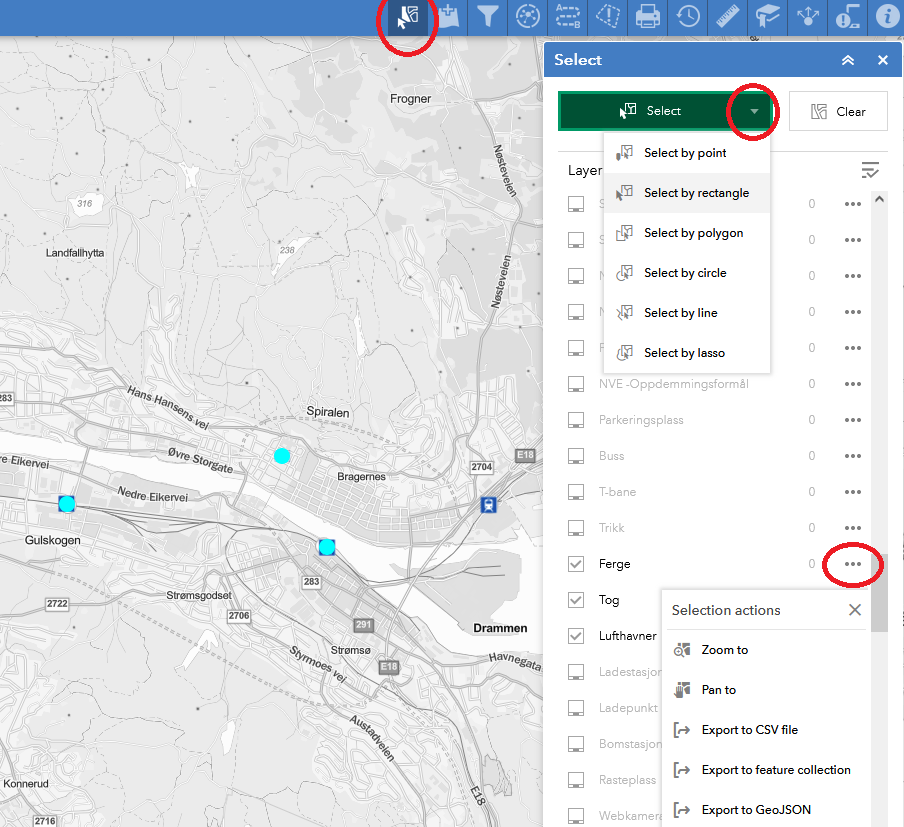Open the Filter funnel tool

pyautogui.click(x=488, y=17)
